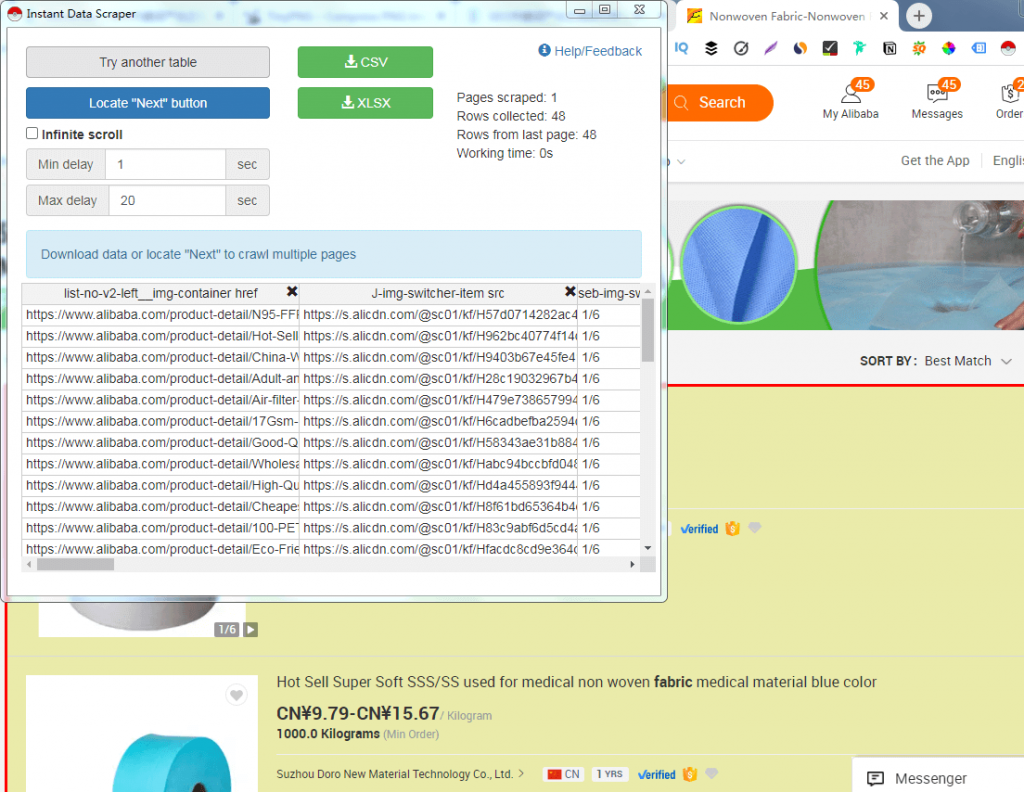Viewport: 1024px width, 792px height.
Task: Click the purple feather extension icon
Action: pyautogui.click(x=771, y=48)
